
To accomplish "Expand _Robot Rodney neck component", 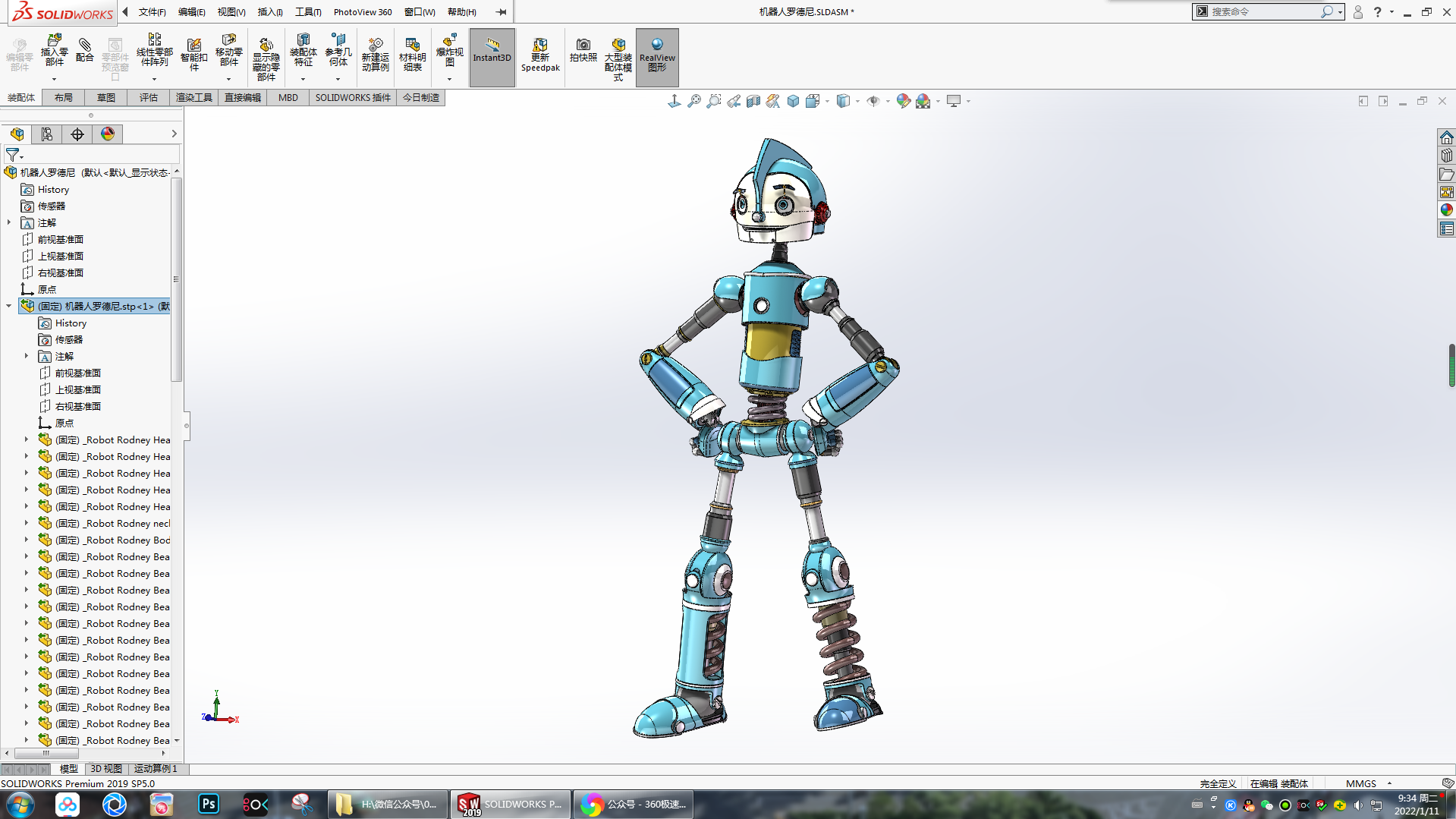I will point(27,523).
